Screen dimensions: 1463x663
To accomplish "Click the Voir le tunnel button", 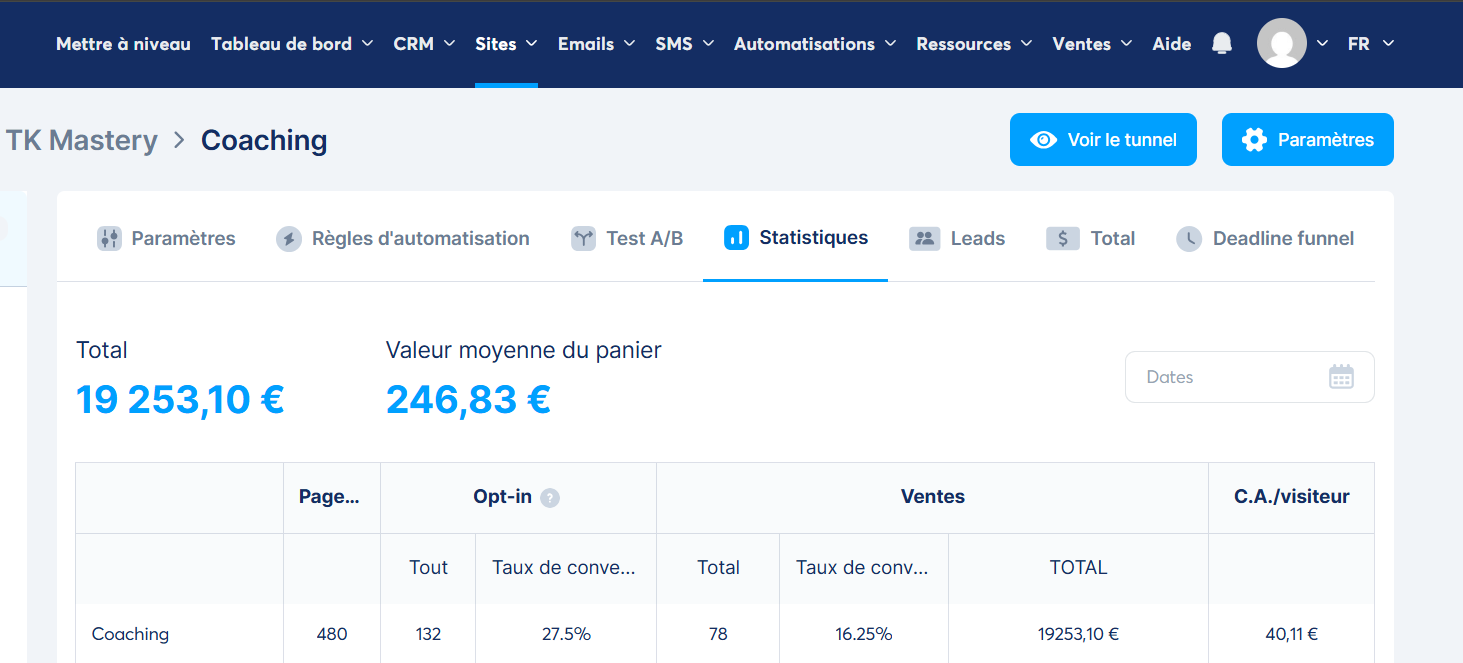I will coord(1103,140).
